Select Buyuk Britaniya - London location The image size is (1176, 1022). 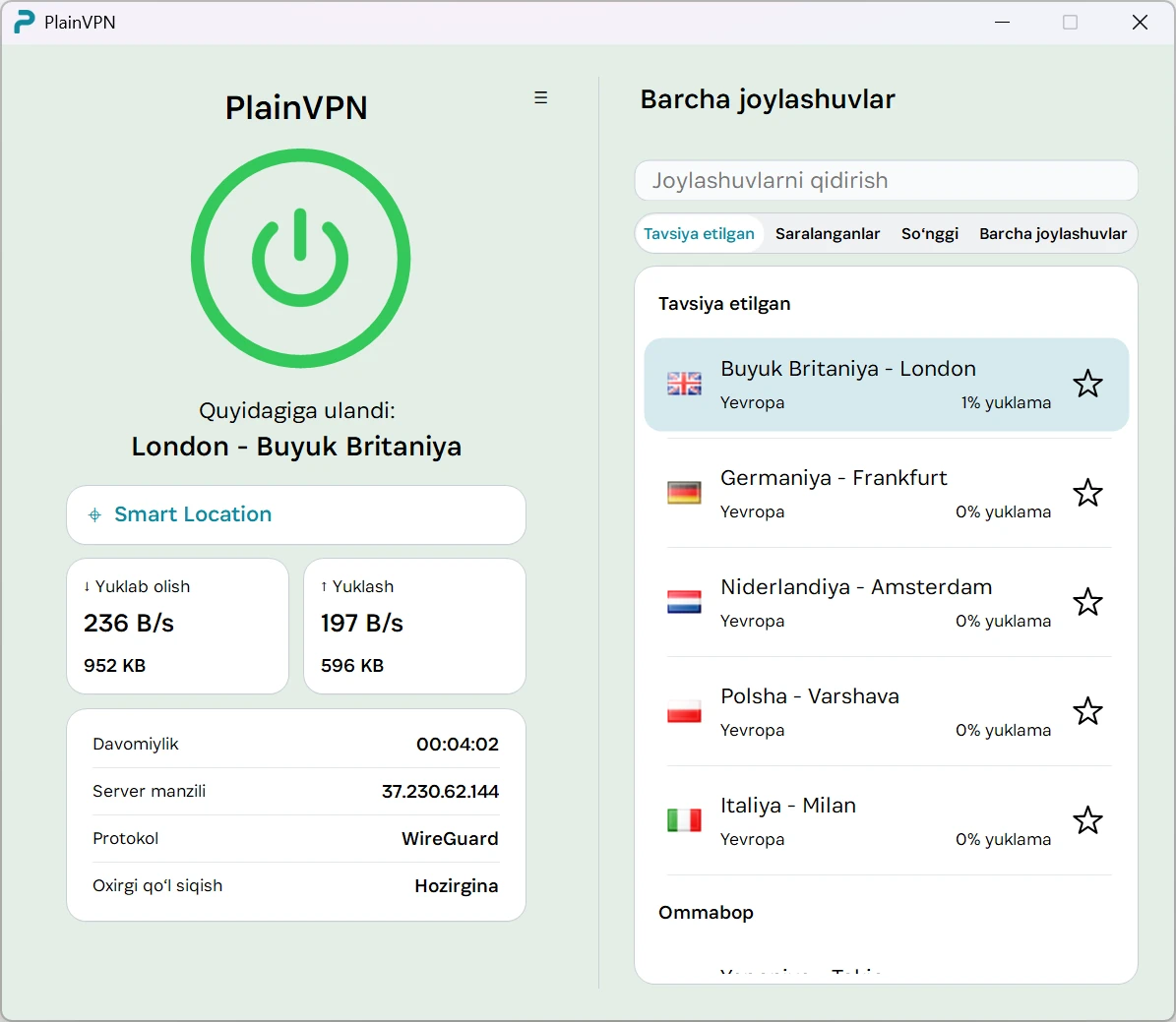(887, 385)
